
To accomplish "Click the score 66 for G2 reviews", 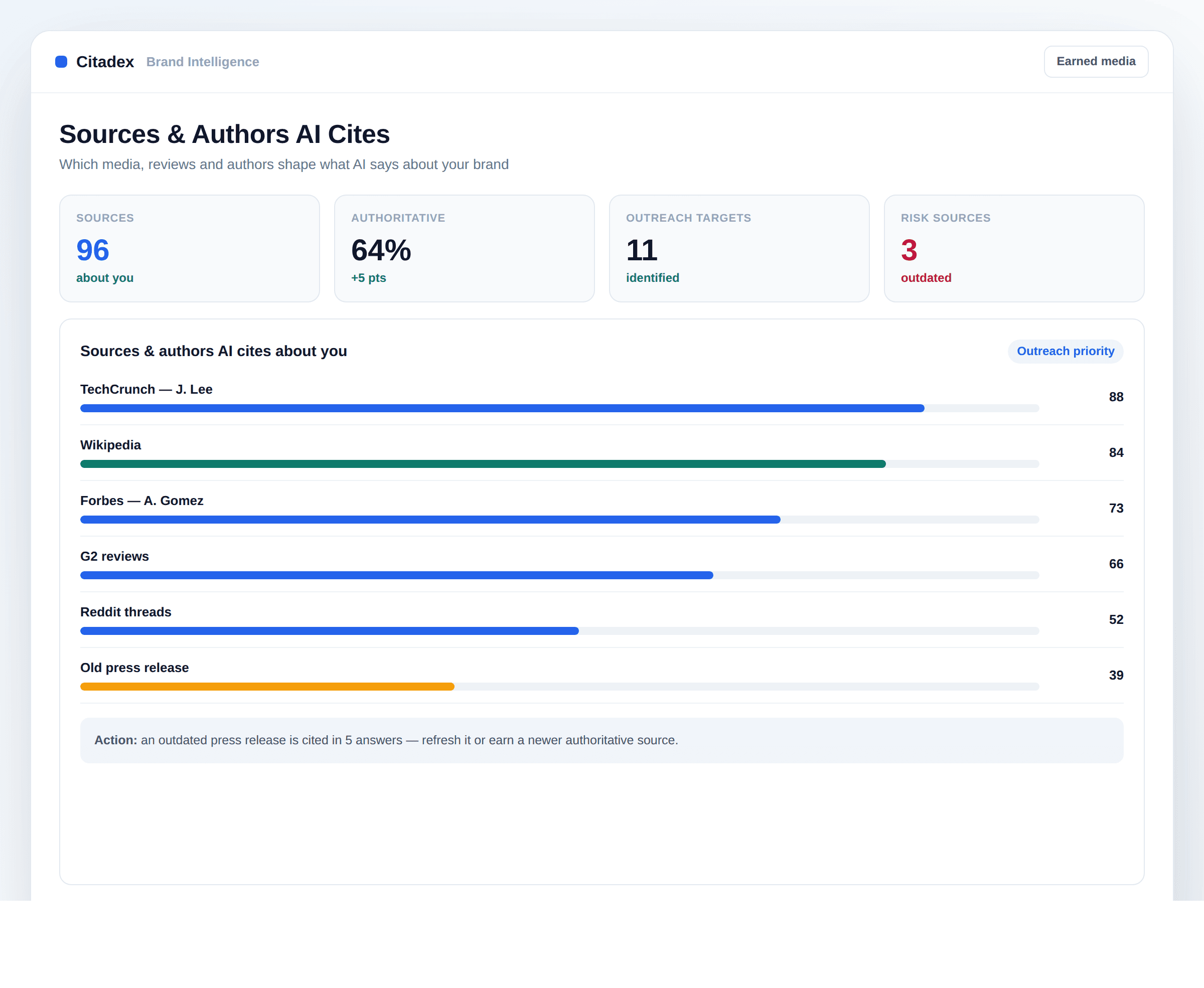I will click(1116, 564).
